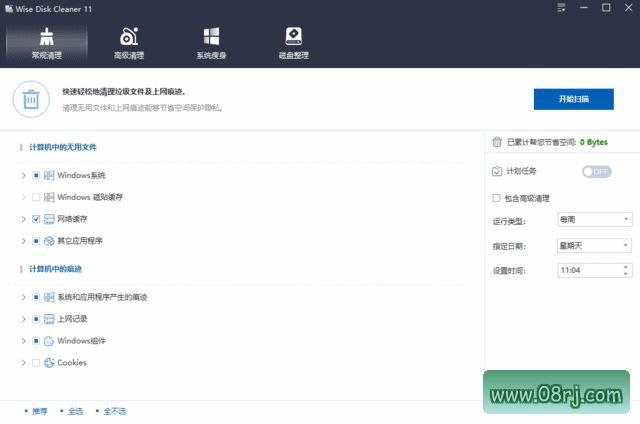
Task: Toggle the Windows系统 checkbox
Action: coord(36,175)
